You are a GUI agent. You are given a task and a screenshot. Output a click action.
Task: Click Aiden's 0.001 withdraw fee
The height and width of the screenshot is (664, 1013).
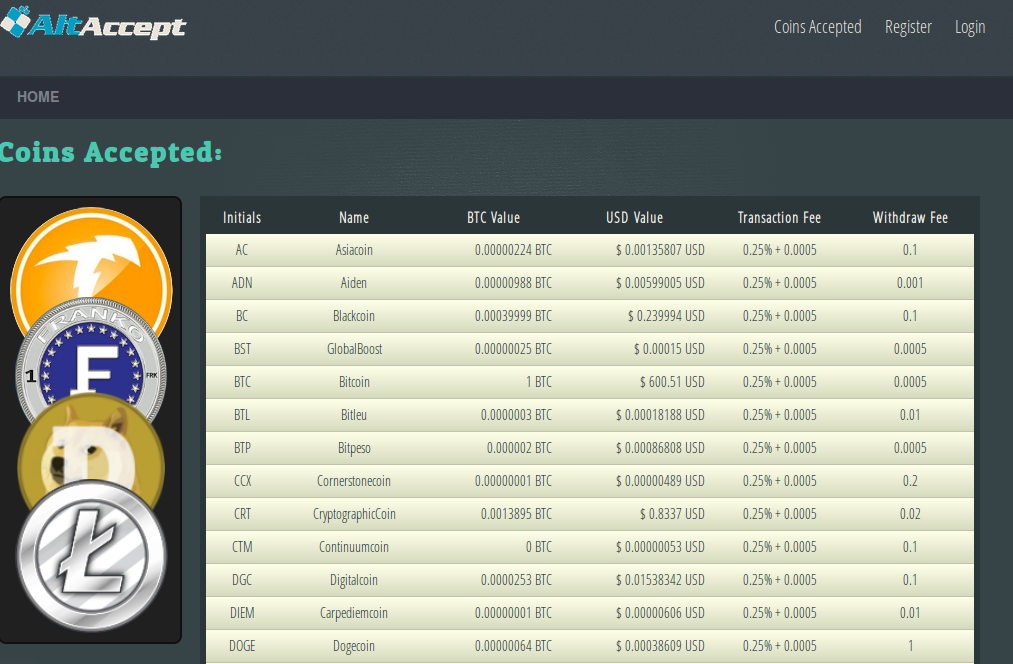[x=910, y=283]
